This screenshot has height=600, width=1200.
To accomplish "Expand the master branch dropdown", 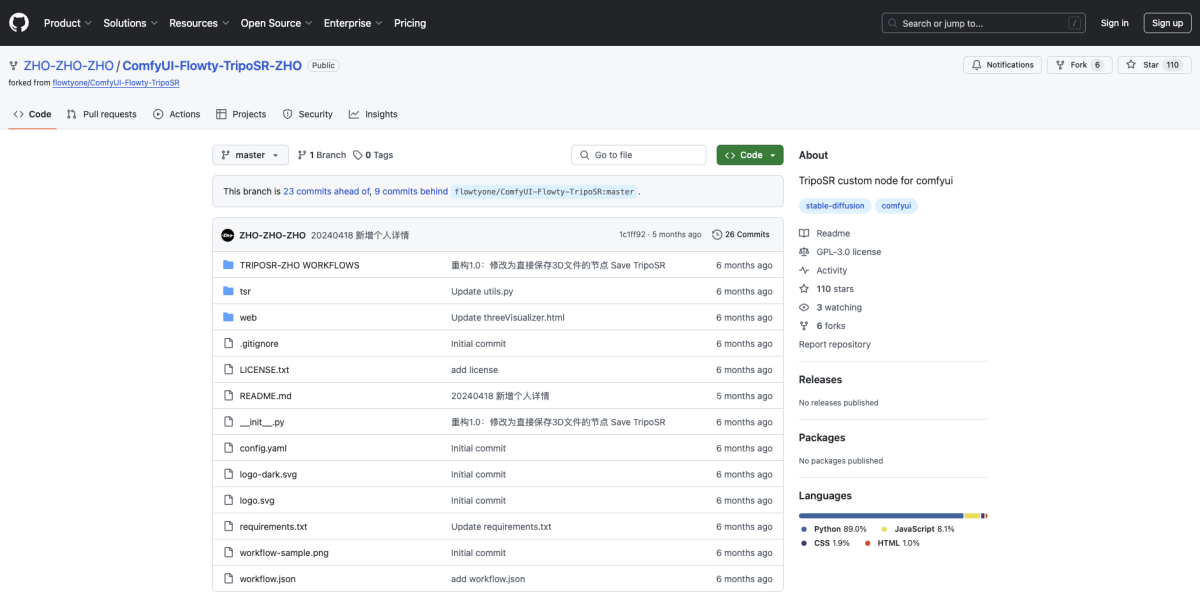I will click(x=250, y=155).
